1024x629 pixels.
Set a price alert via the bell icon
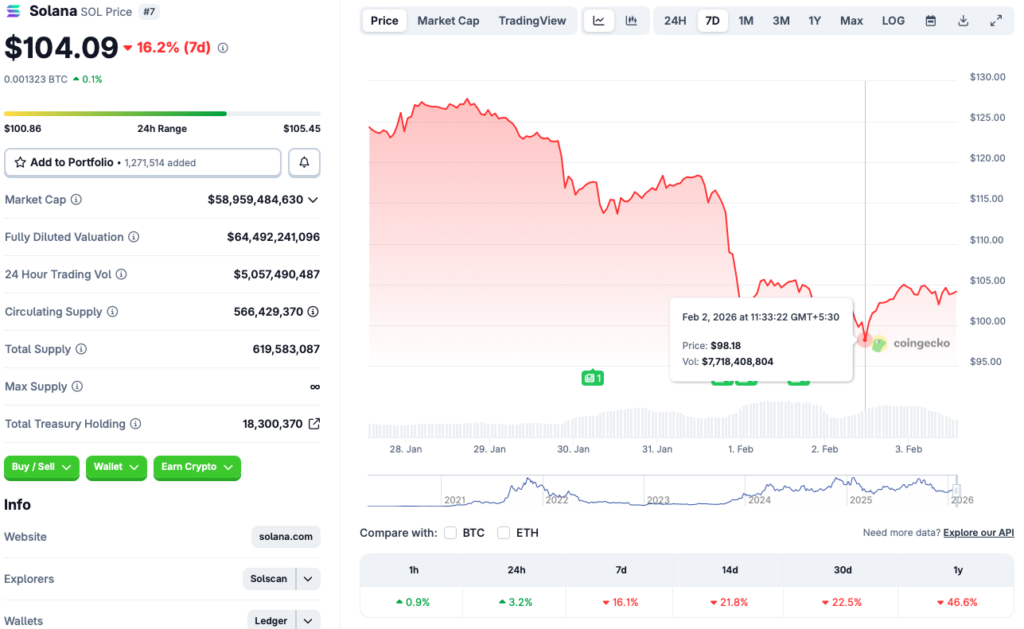(x=304, y=162)
